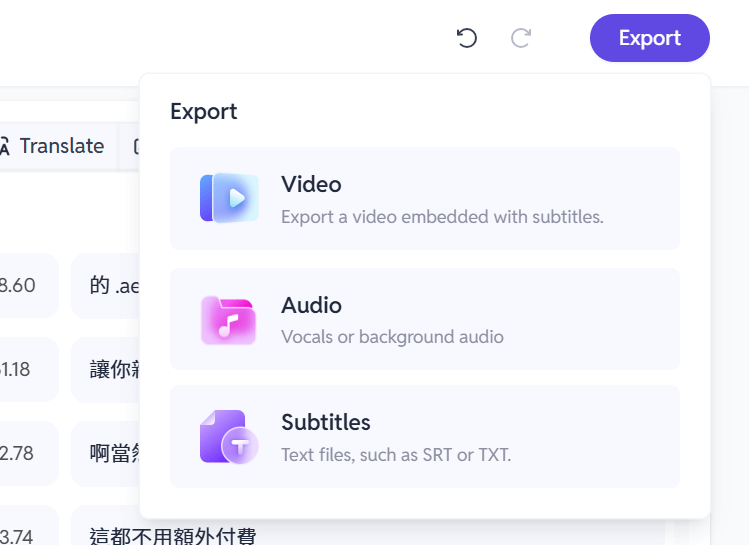Pick the Subtitles export option title
Screen dimensions: 749x545
326,422
